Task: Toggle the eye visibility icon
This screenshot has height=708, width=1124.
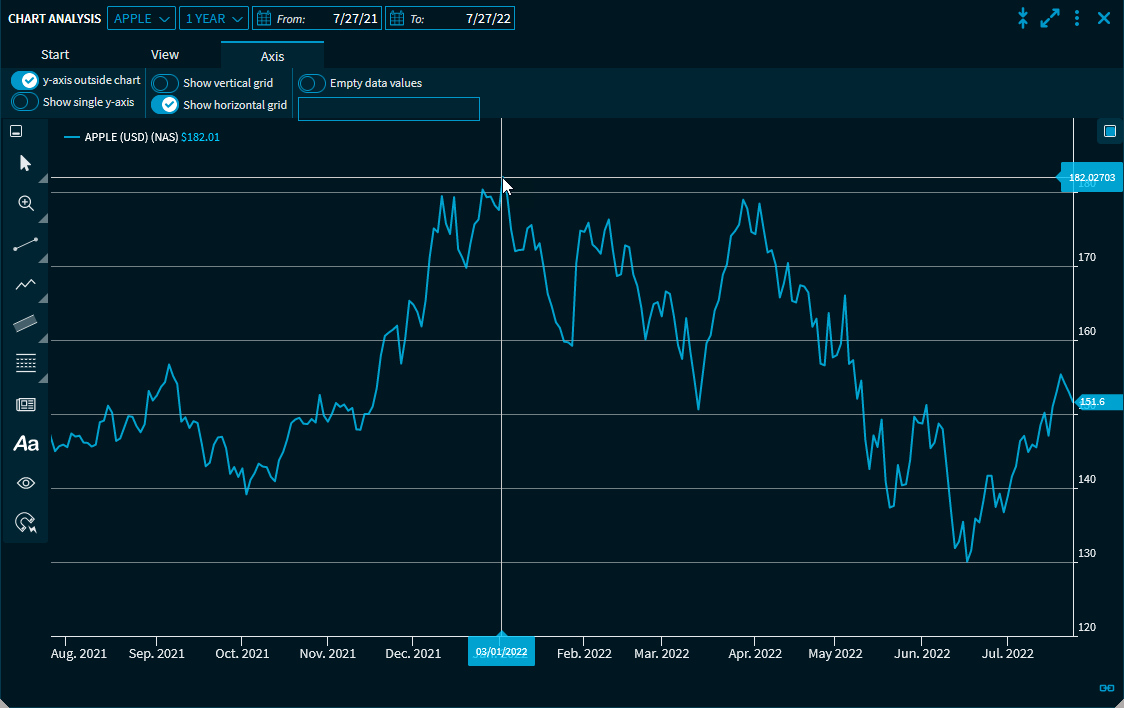Action: click(x=26, y=483)
